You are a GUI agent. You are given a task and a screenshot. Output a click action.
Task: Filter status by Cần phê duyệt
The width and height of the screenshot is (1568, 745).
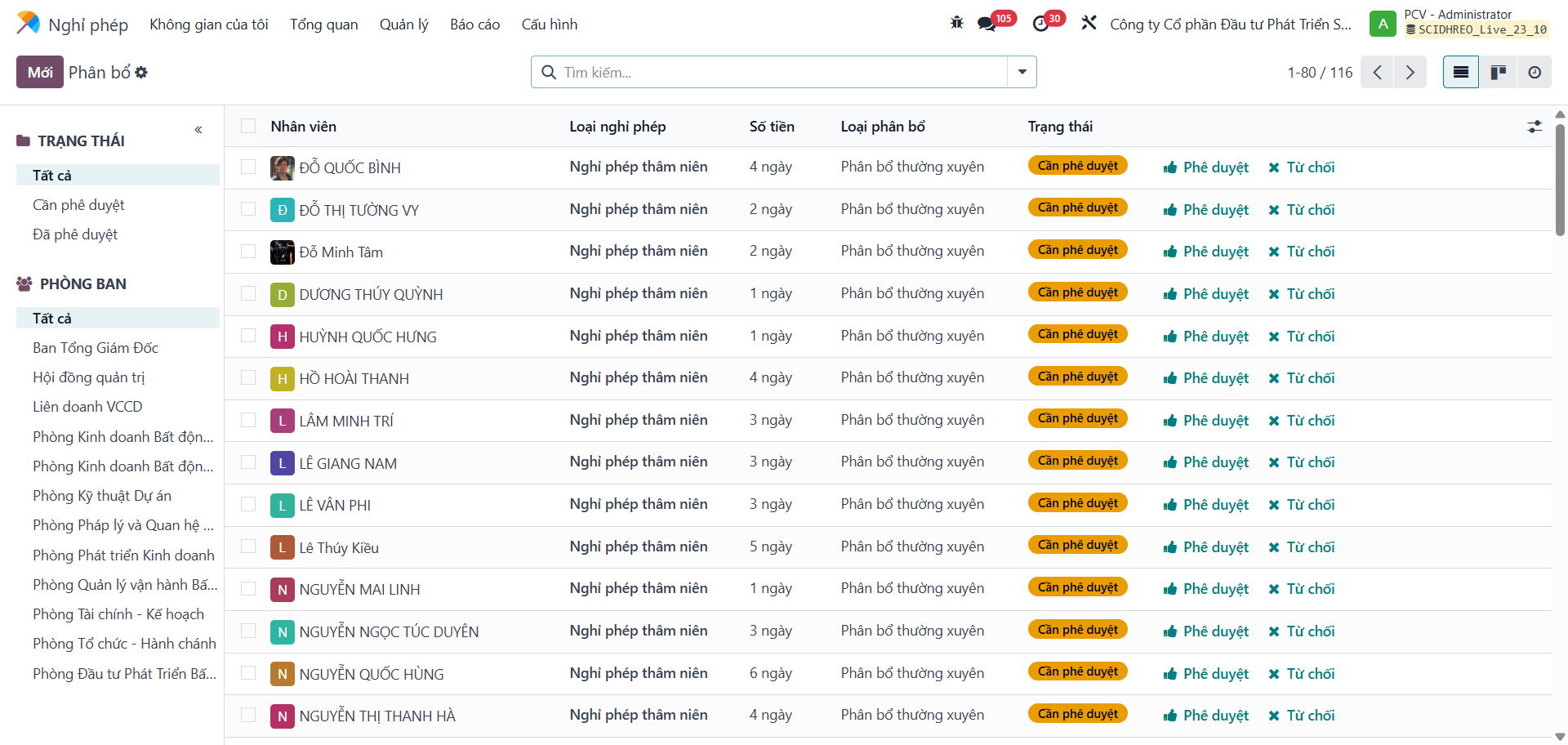(x=78, y=205)
